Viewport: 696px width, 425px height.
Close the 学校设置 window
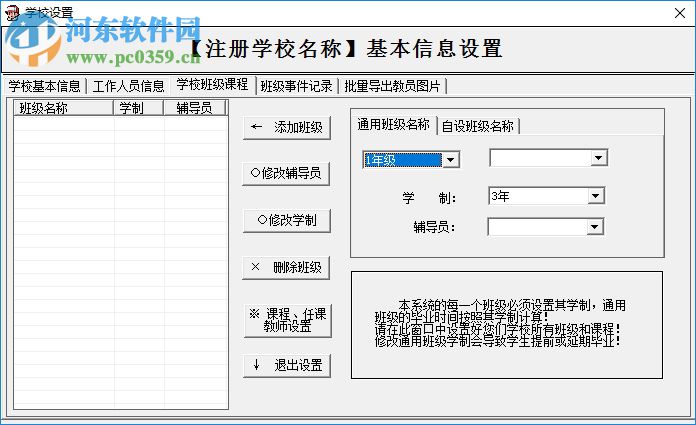pyautogui.click(x=680, y=13)
